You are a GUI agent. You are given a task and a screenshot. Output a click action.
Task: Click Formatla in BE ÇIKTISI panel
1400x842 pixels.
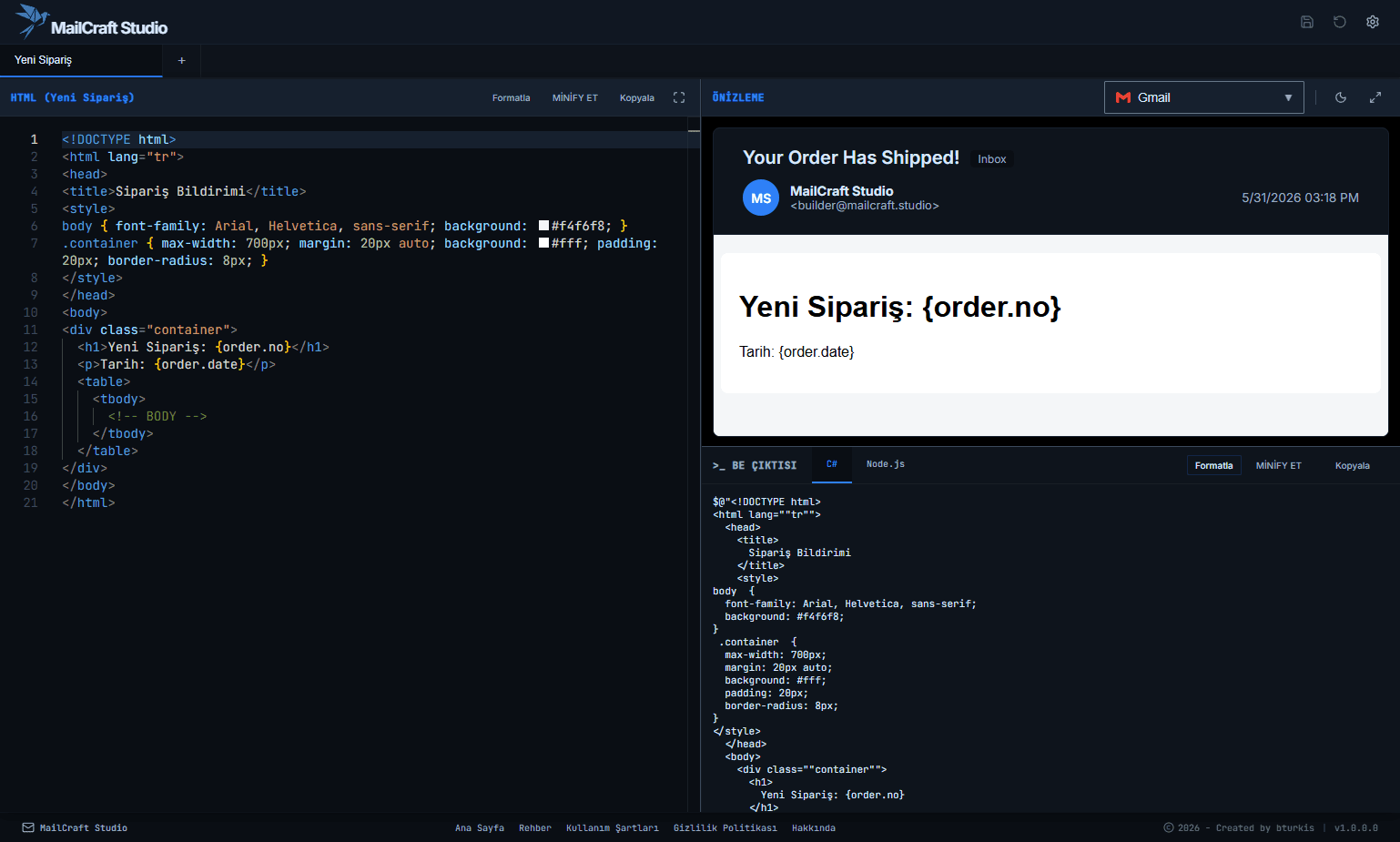pos(1213,465)
